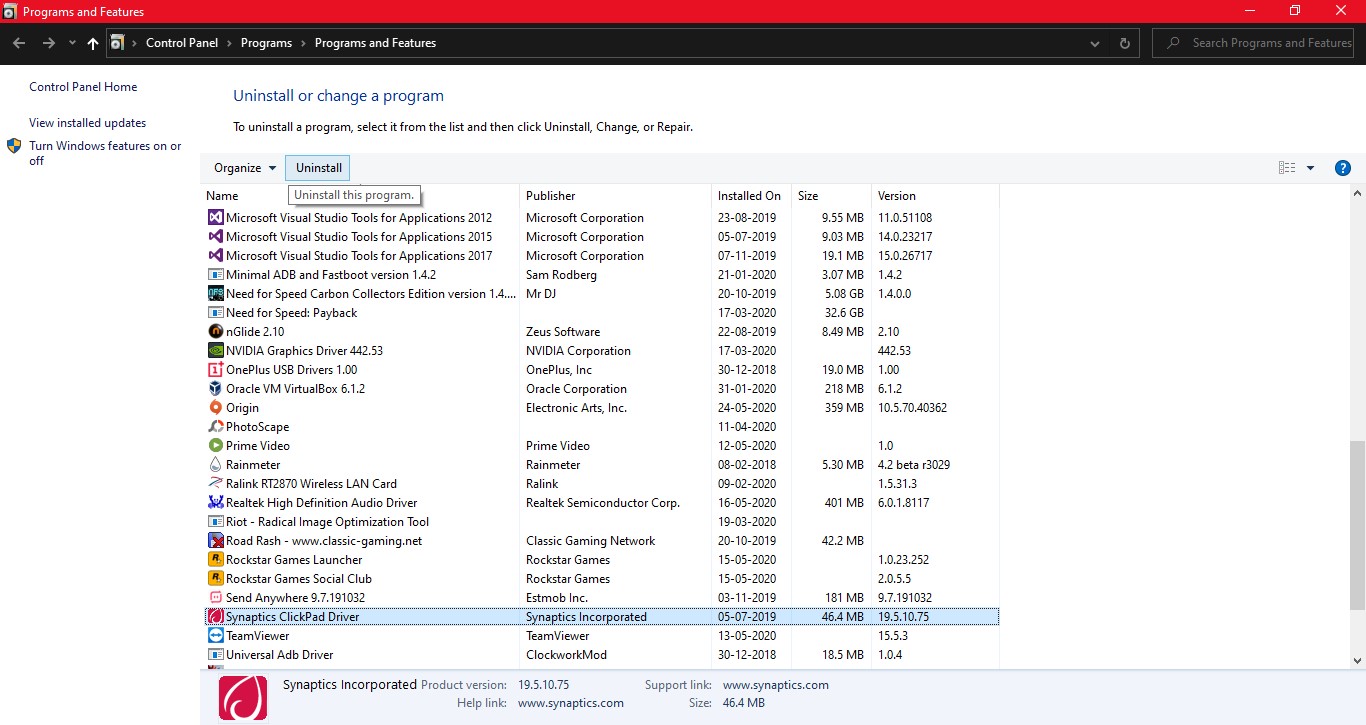Click the Uninstall button
This screenshot has height=725, width=1366.
coord(318,168)
